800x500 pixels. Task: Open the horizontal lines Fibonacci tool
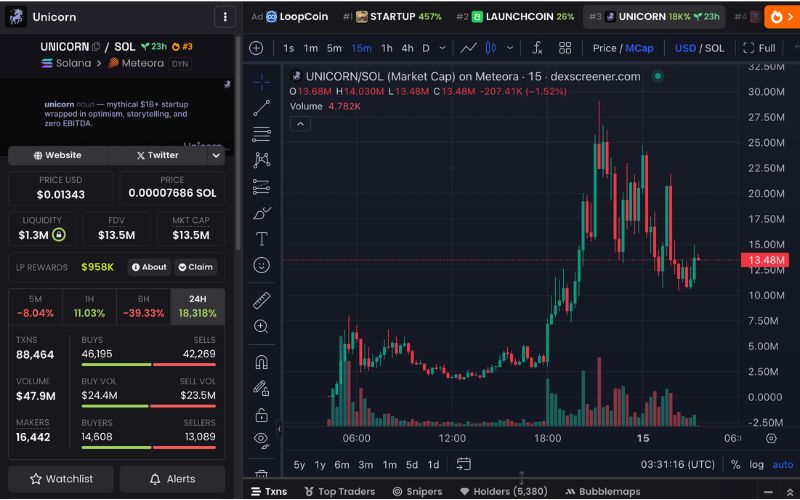(262, 134)
